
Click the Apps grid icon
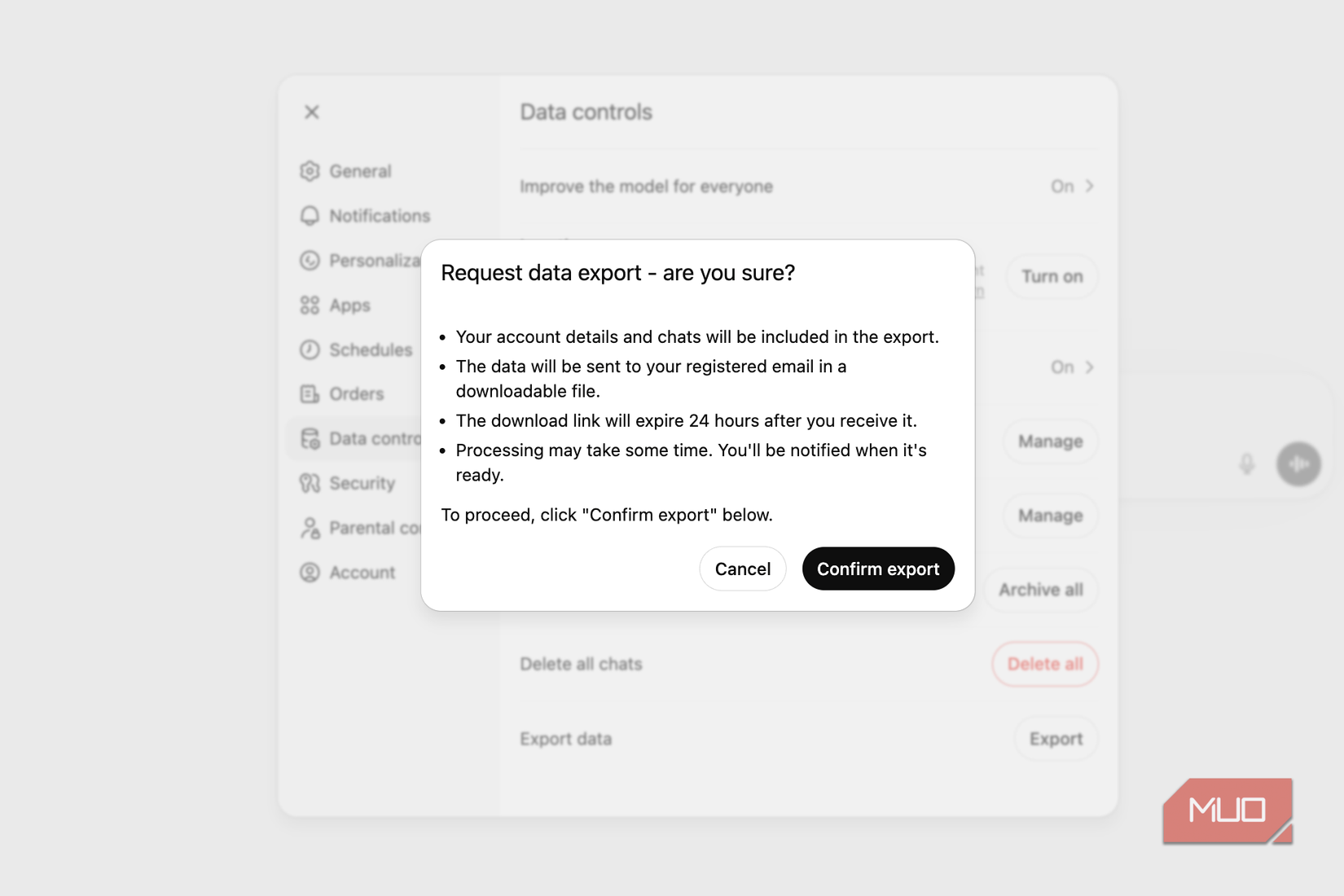pyautogui.click(x=310, y=305)
